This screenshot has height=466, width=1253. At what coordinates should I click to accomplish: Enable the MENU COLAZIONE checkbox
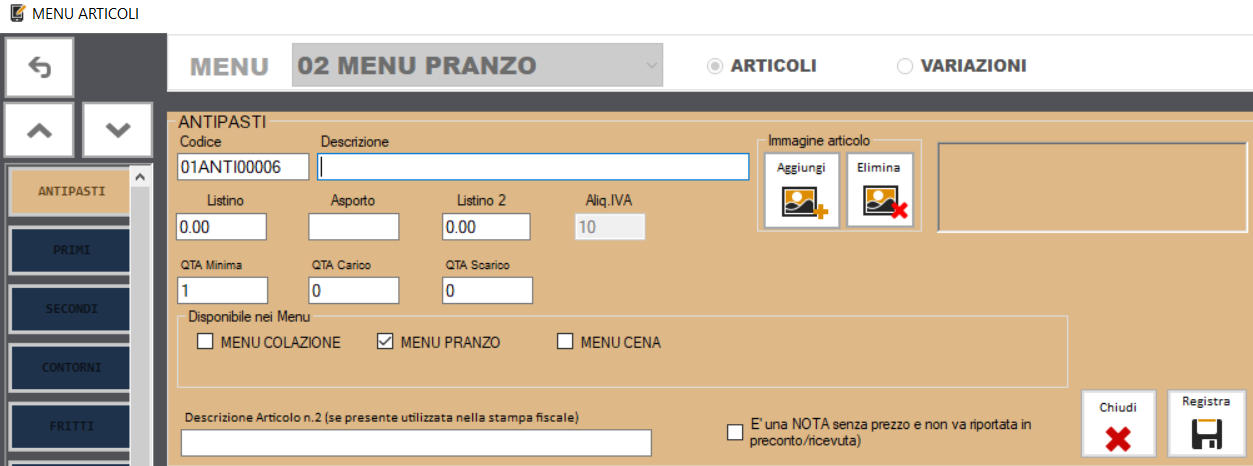coord(205,342)
